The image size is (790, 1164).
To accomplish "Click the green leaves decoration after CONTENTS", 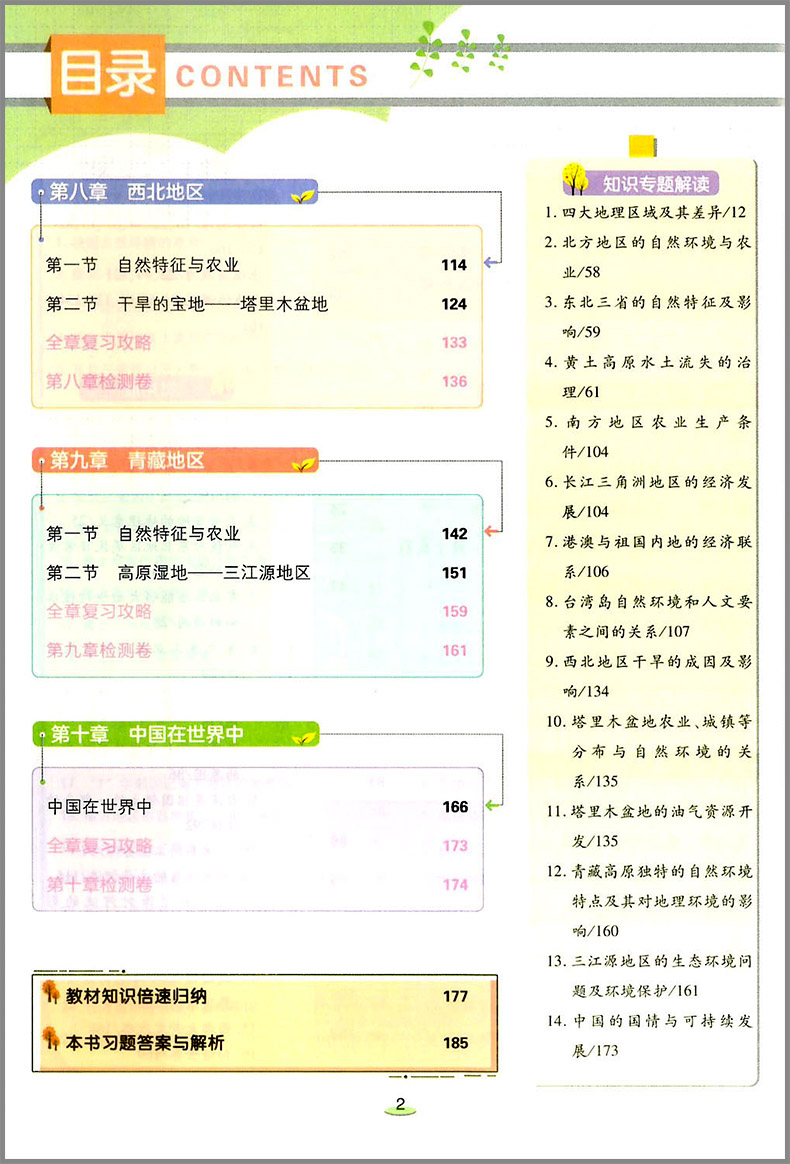I will 460,55.
